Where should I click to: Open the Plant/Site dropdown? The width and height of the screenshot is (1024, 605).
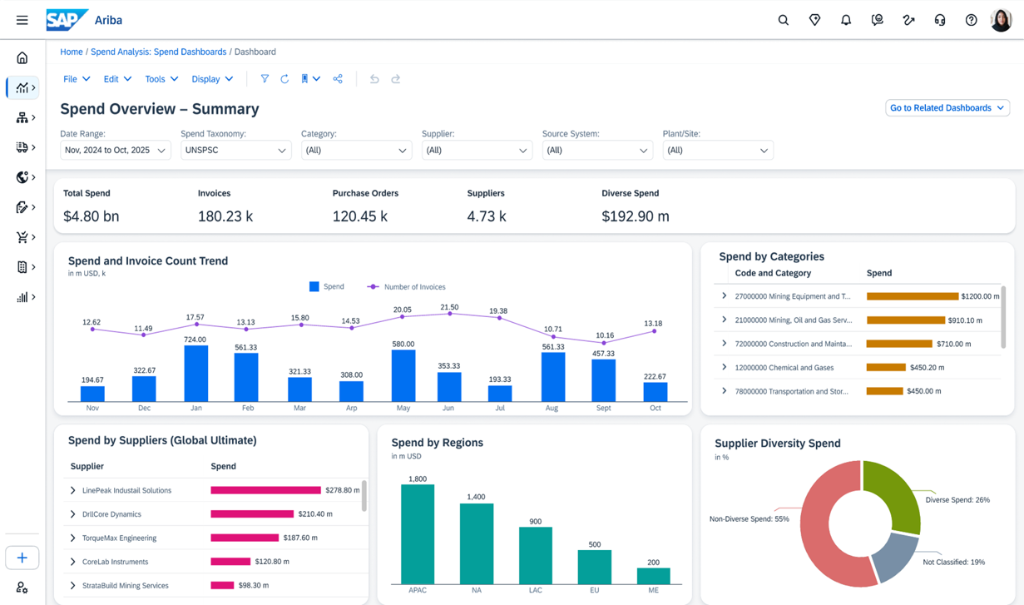(718, 150)
